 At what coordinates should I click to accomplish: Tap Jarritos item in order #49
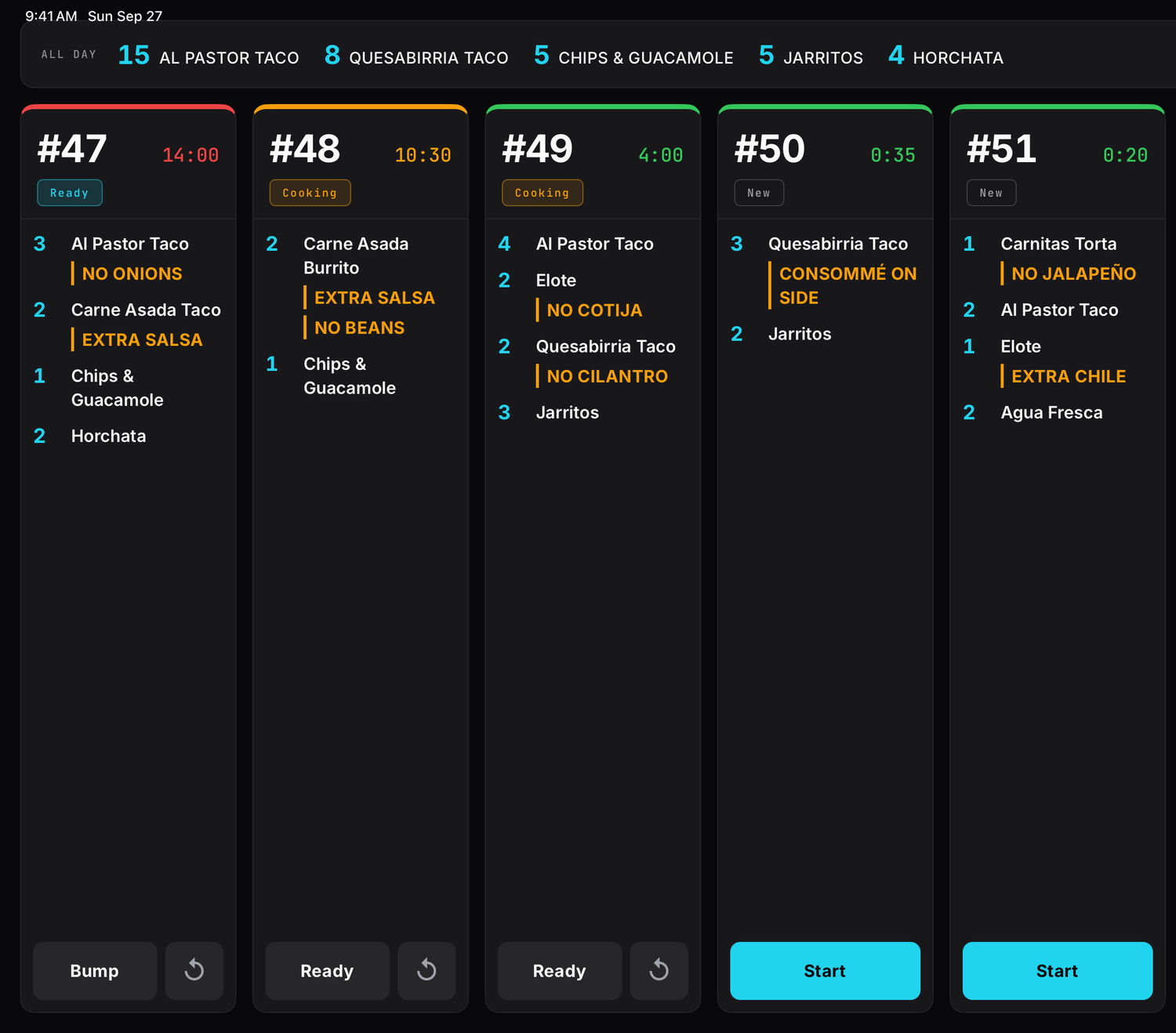coord(568,412)
